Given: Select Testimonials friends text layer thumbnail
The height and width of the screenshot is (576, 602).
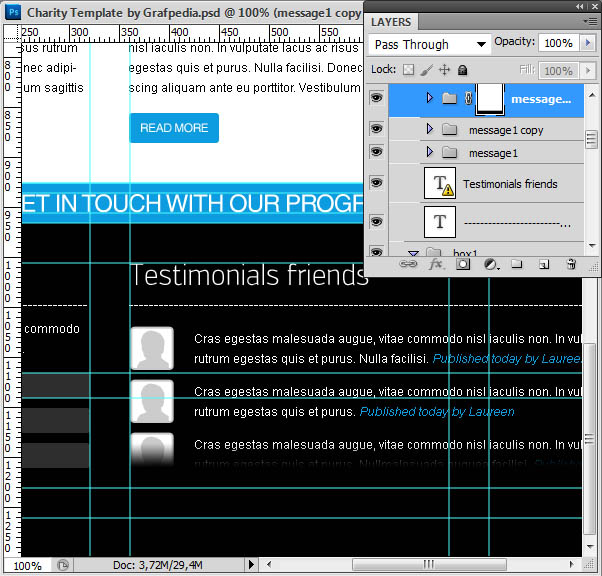Looking at the screenshot, I should pyautogui.click(x=440, y=183).
